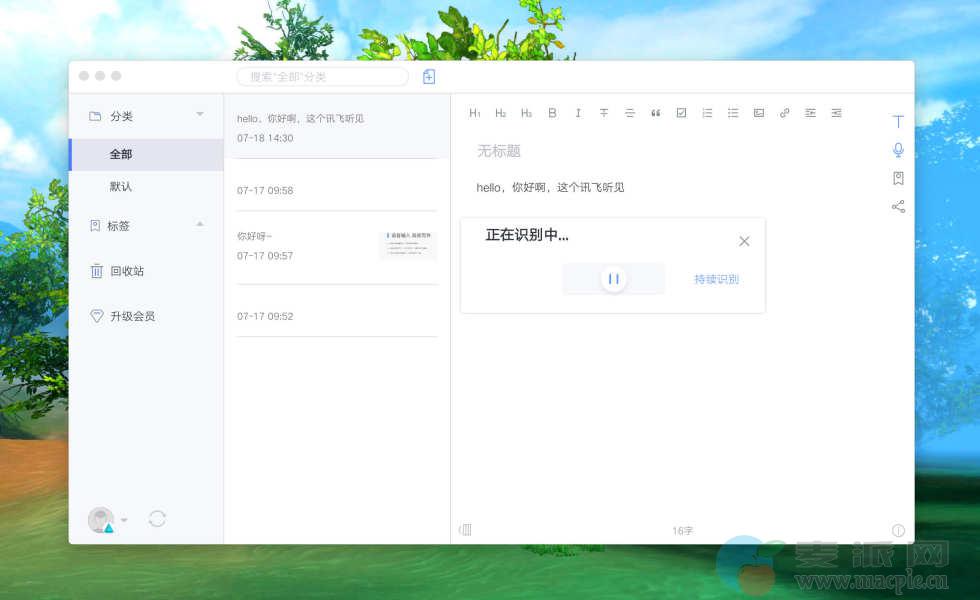Open the 回收站 recycle bin
The height and width of the screenshot is (600, 980).
(126, 271)
